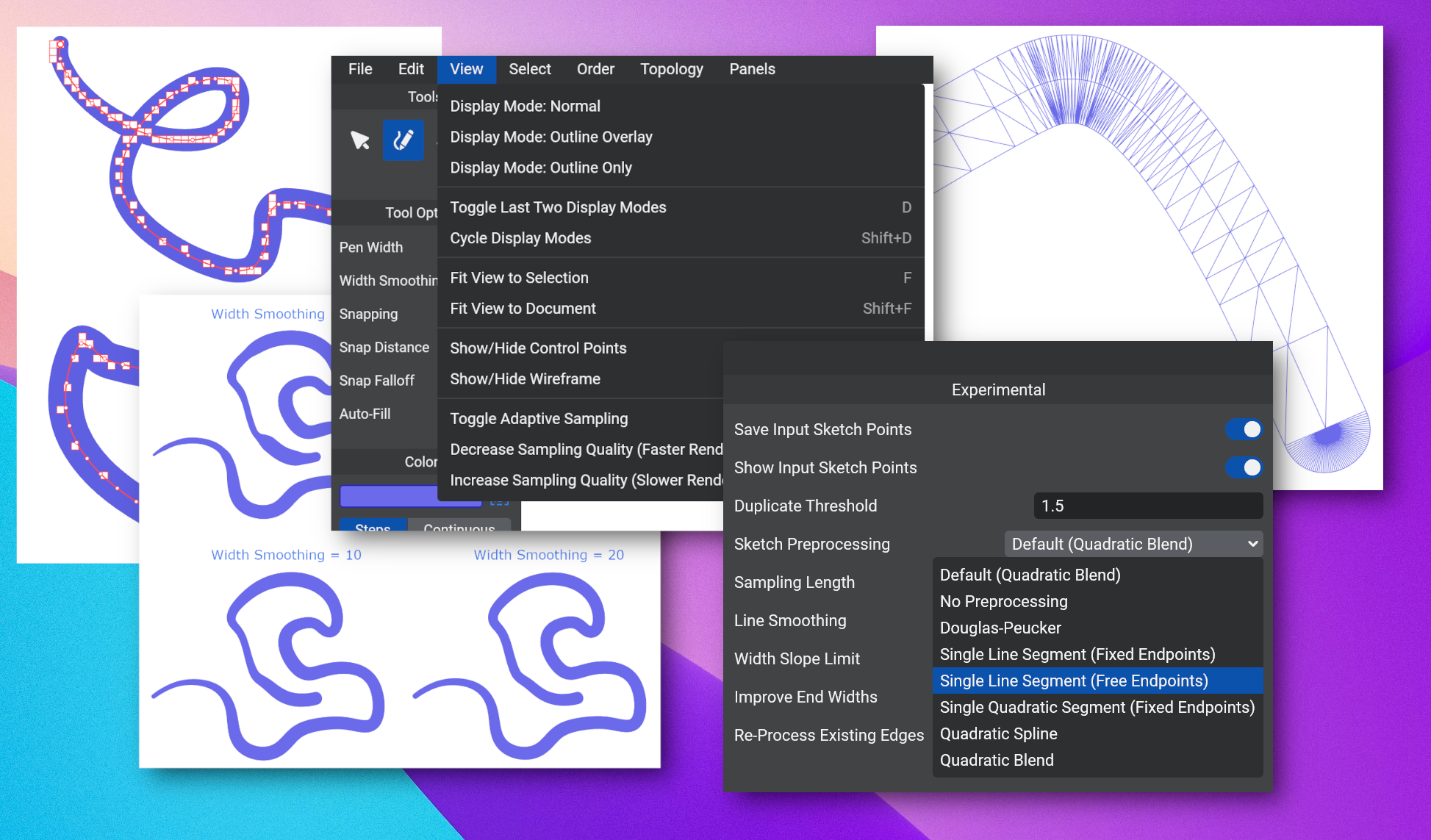Image resolution: width=1431 pixels, height=840 pixels.
Task: Select Douglas-Peucker preprocessing option
Action: coord(1000,628)
